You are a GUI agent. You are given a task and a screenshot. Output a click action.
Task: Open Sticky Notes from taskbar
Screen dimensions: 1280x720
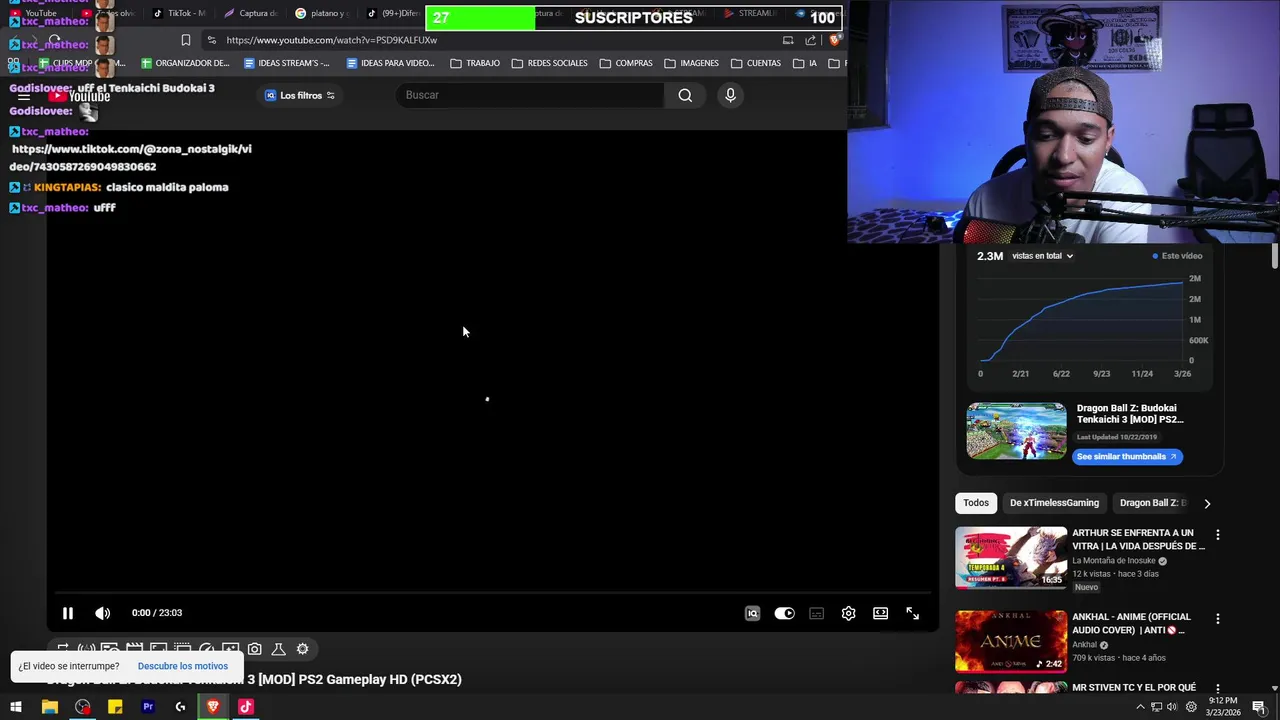(115, 707)
